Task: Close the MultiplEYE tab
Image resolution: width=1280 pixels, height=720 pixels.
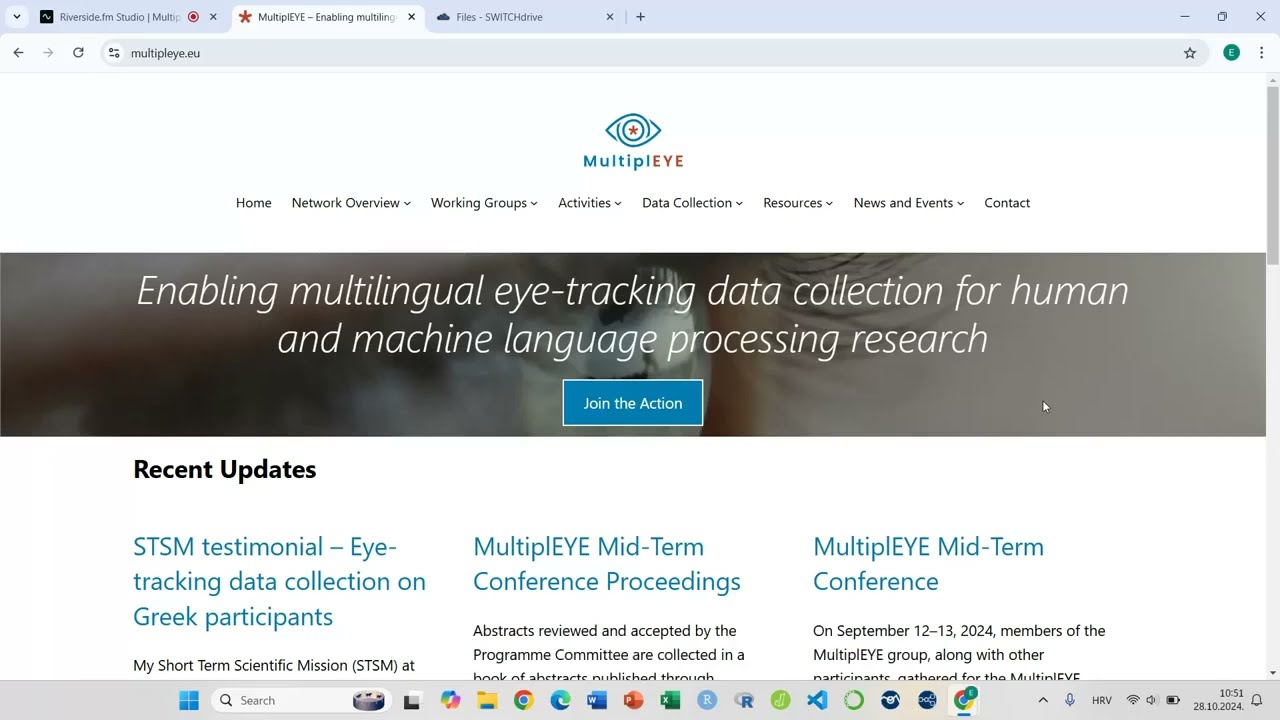Action: [411, 17]
